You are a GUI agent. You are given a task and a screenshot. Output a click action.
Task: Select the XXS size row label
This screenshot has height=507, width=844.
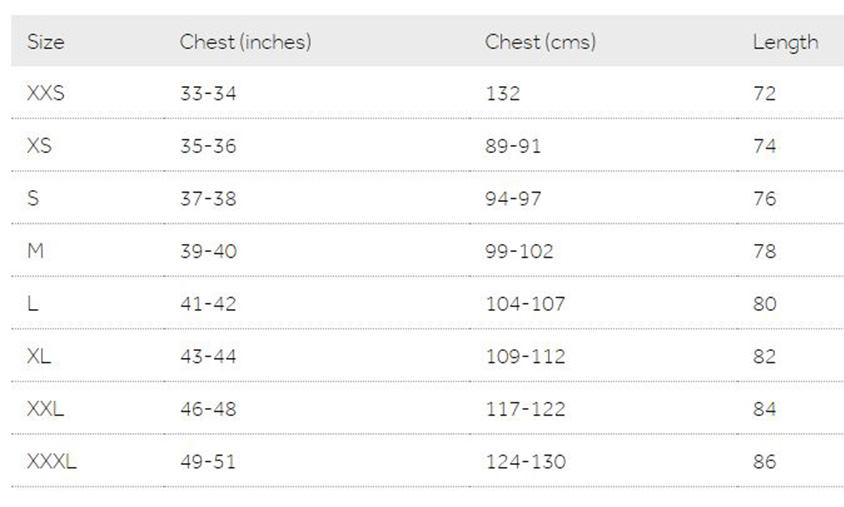click(x=46, y=93)
